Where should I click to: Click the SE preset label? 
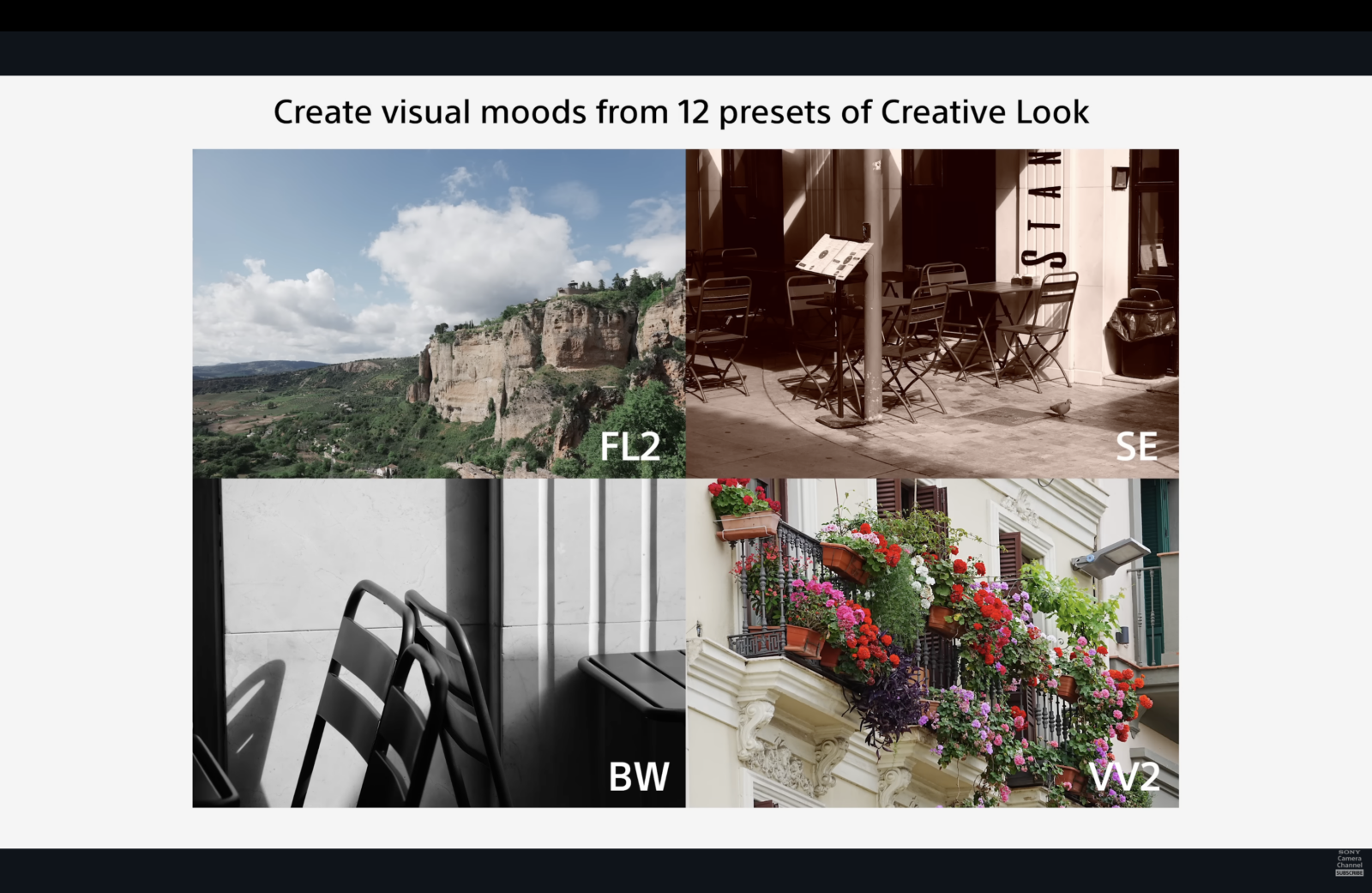(x=1137, y=446)
